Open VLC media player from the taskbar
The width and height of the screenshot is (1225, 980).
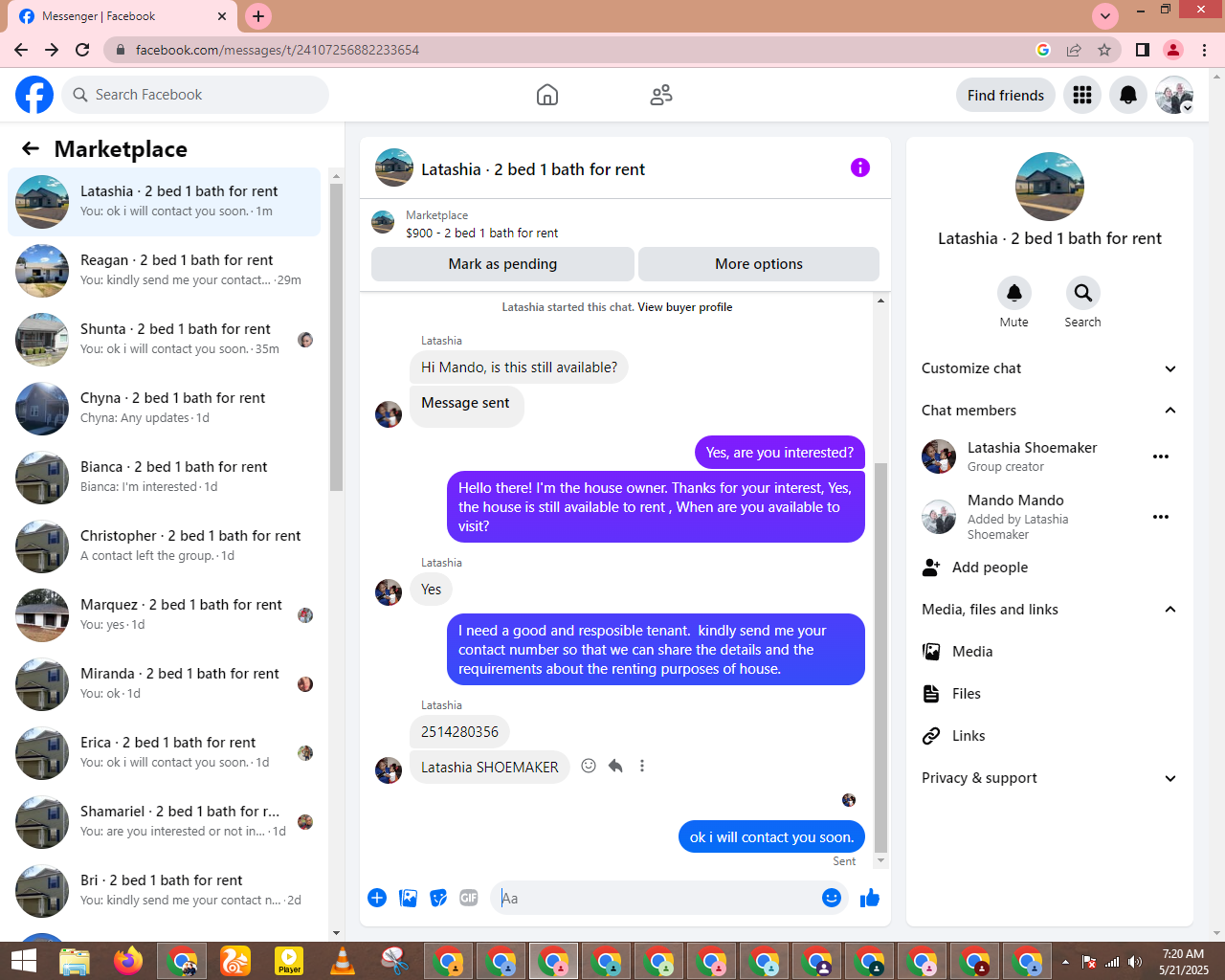[342, 961]
